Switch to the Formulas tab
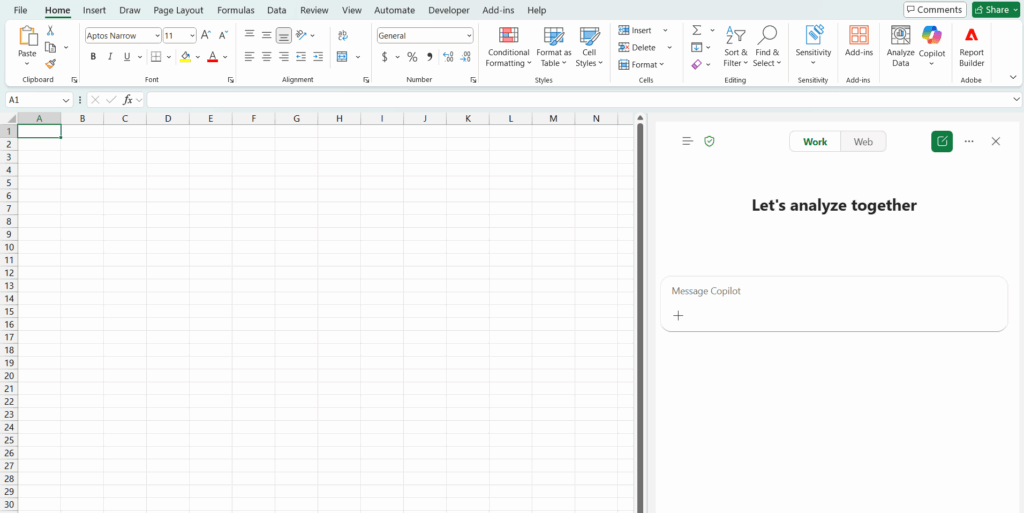This screenshot has height=513, width=1024. [236, 10]
